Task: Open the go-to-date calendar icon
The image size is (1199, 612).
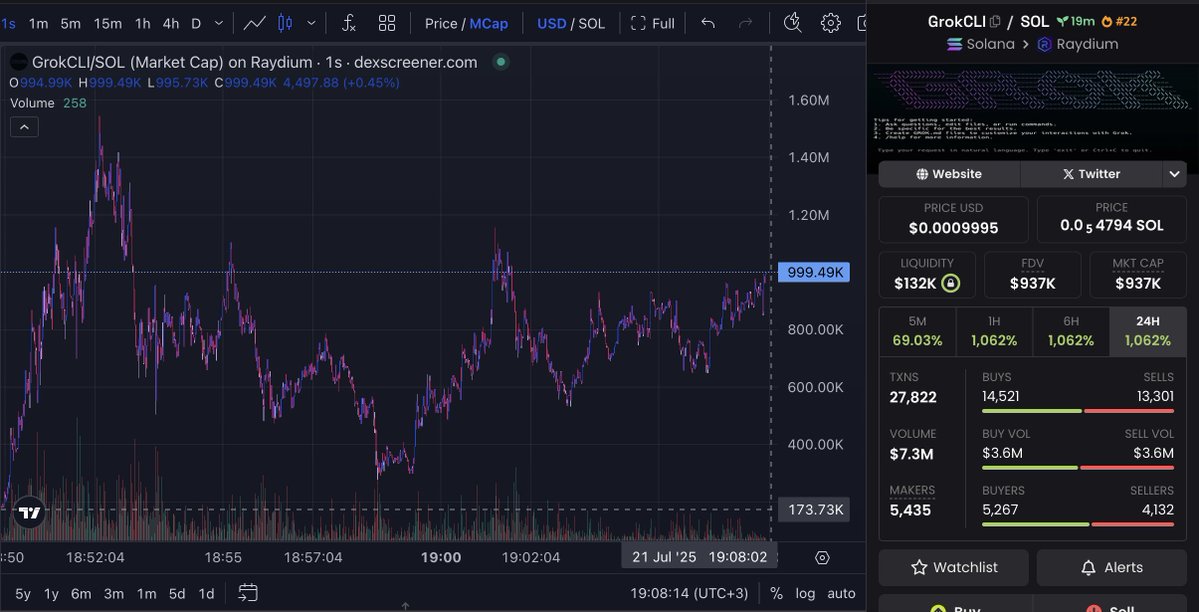Action: 248,593
